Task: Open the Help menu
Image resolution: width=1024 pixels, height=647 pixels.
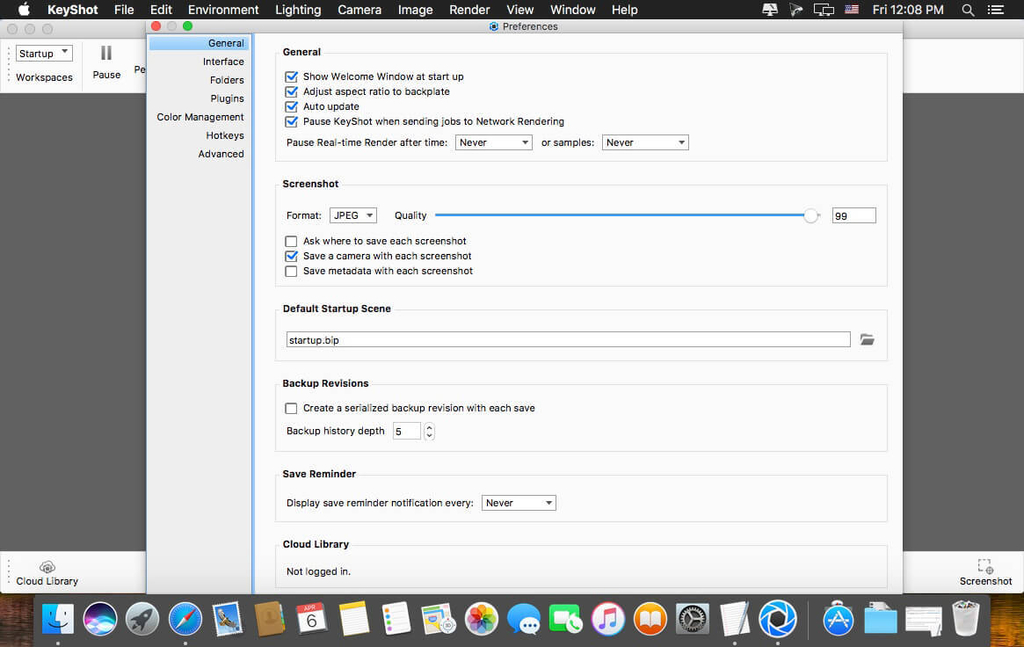Action: click(x=624, y=10)
